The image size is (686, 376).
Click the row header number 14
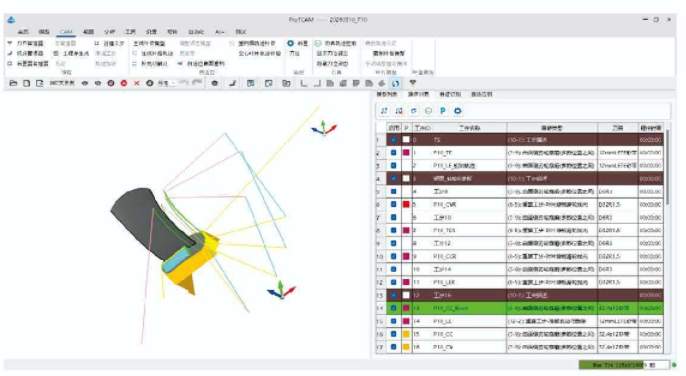pos(380,308)
